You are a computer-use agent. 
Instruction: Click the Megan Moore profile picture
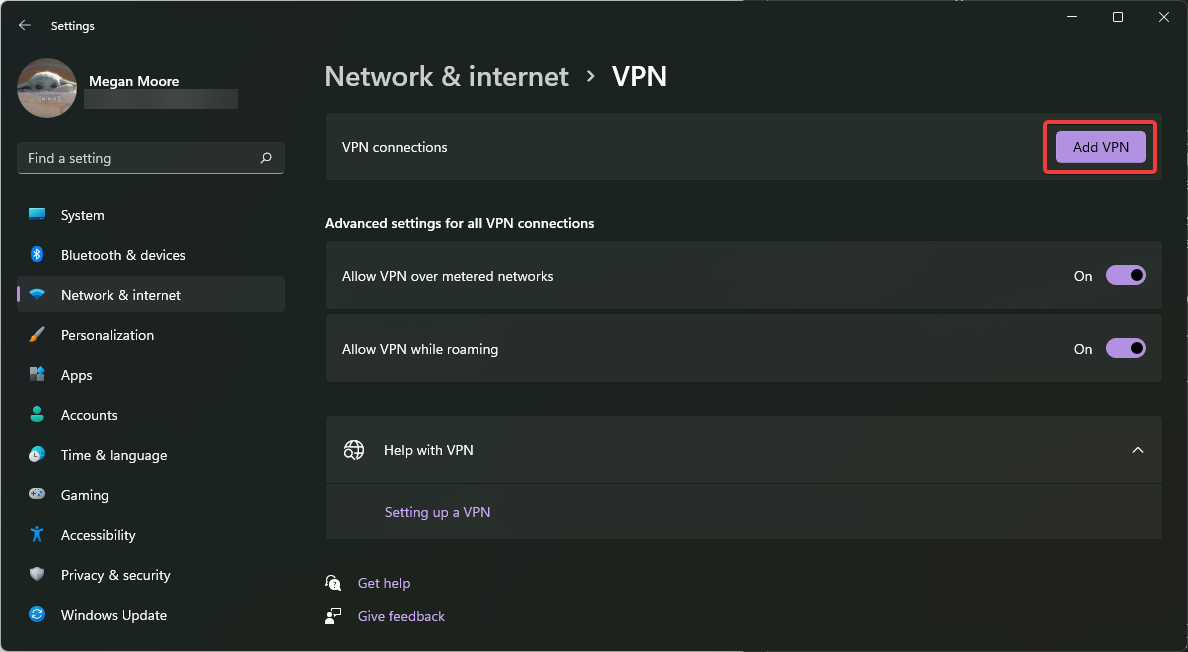tap(47, 88)
